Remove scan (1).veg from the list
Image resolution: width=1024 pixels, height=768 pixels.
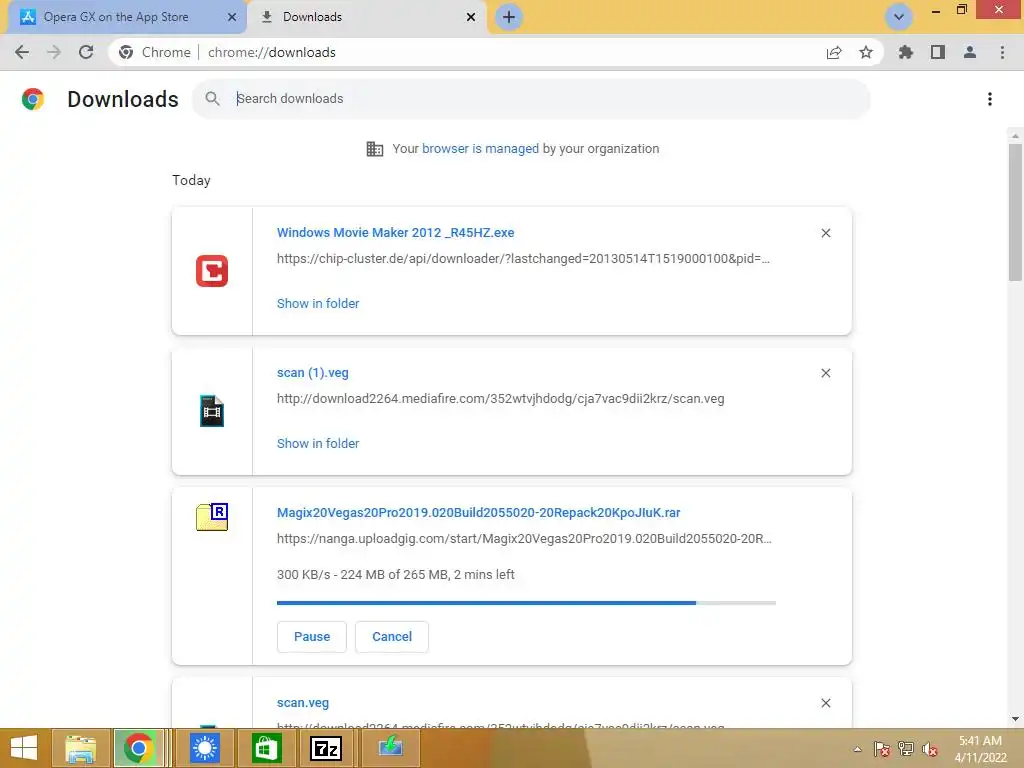pyautogui.click(x=825, y=373)
